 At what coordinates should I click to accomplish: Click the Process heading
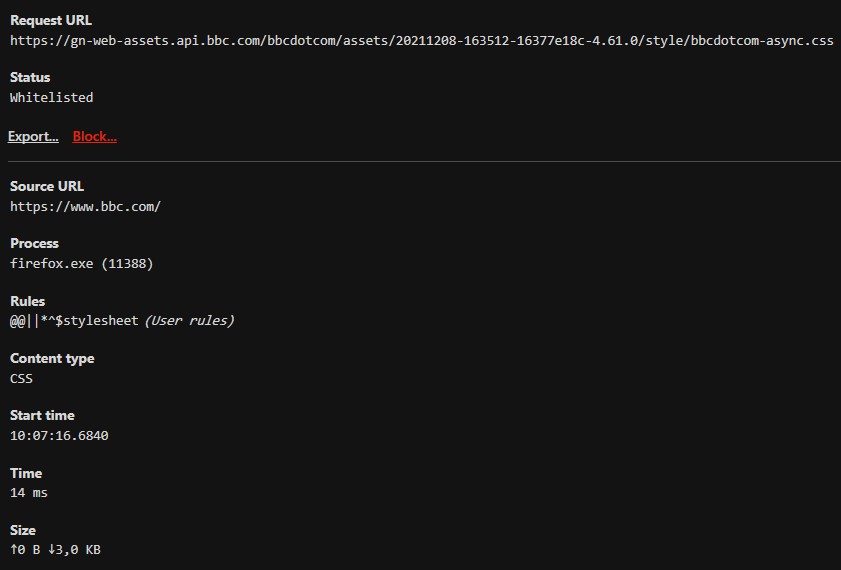pyautogui.click(x=34, y=243)
